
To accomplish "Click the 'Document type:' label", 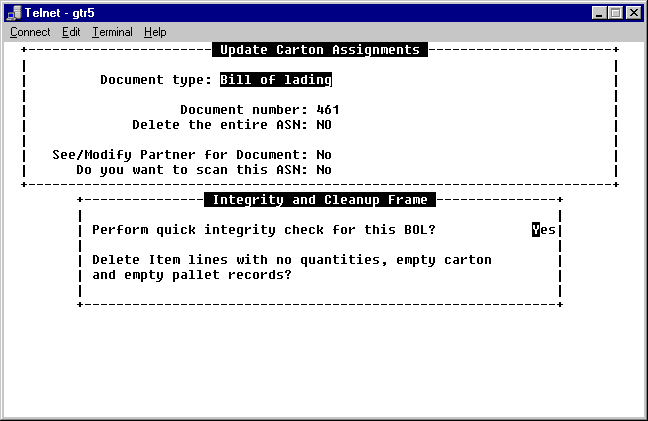I will [x=155, y=80].
